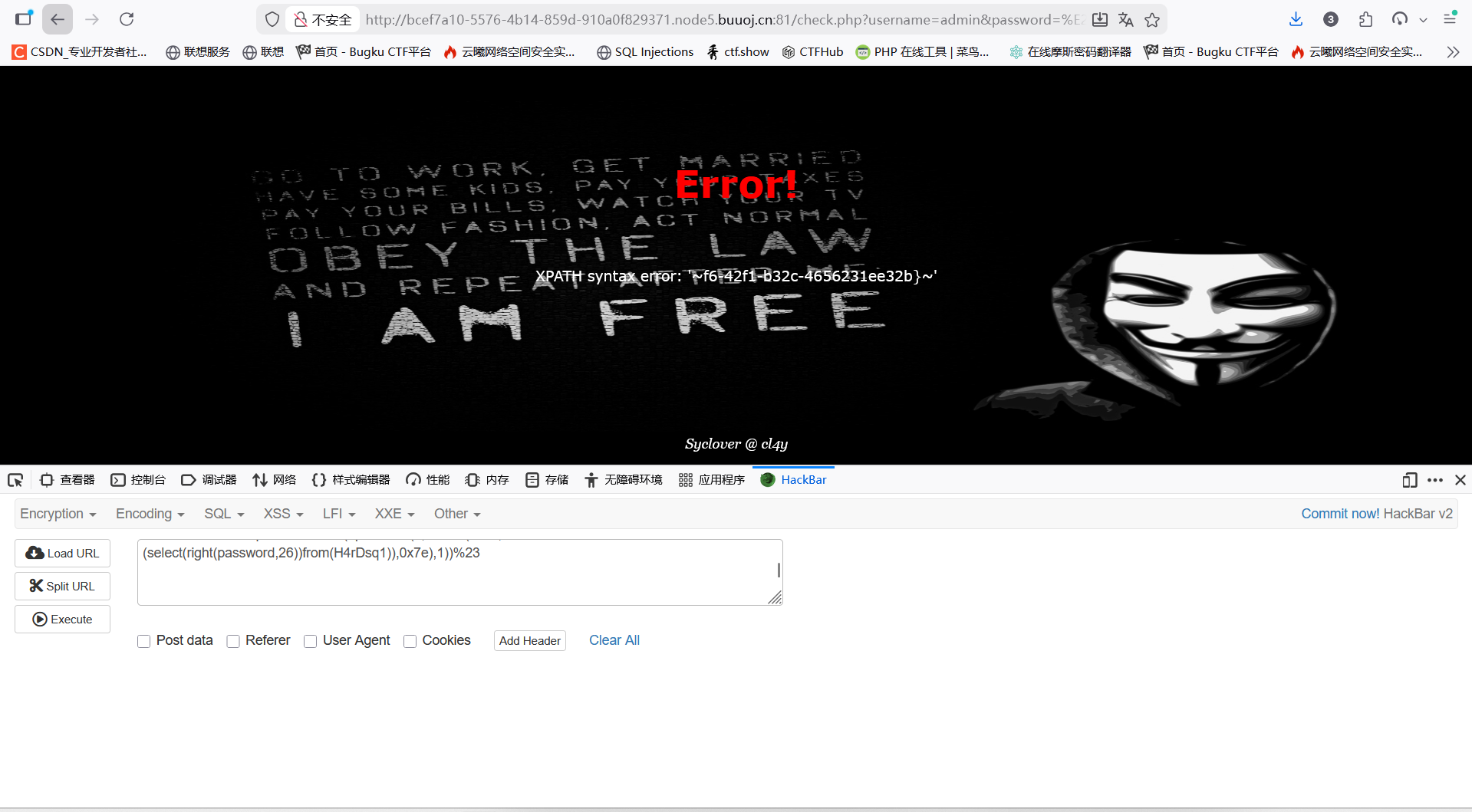Open CSDN bookmark
Screen dimensions: 1472x812
click(x=80, y=51)
